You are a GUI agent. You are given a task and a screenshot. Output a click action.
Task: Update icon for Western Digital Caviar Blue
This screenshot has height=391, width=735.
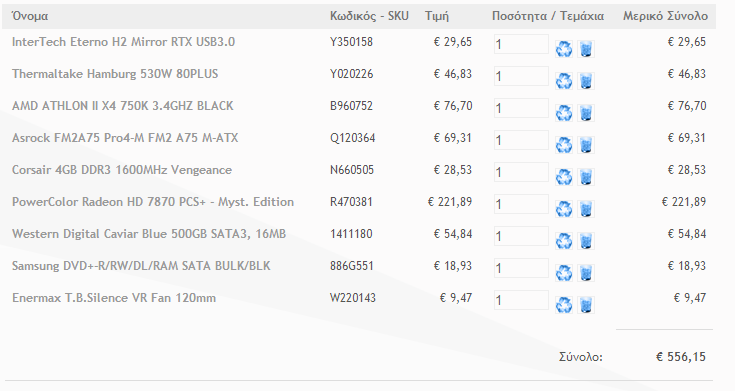click(564, 241)
